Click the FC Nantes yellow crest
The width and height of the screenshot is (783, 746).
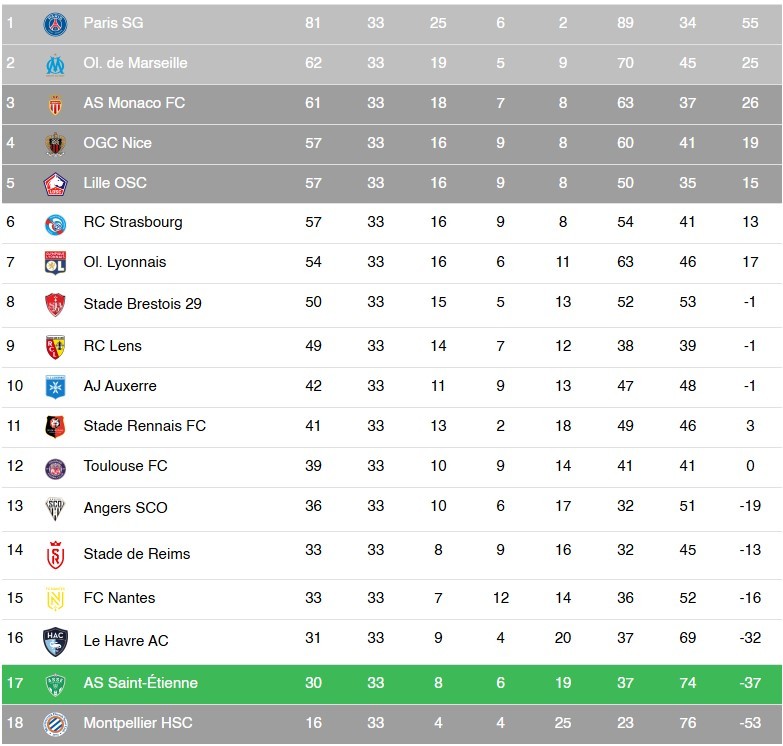pyautogui.click(x=55, y=598)
